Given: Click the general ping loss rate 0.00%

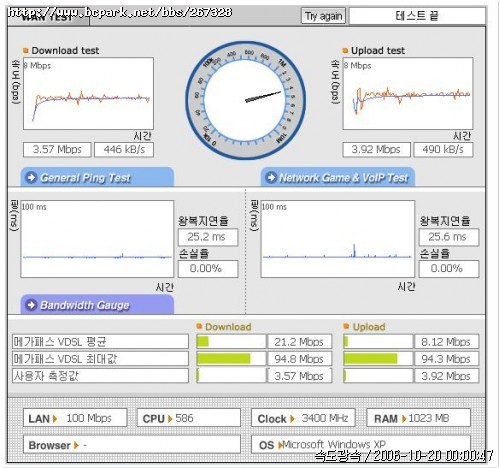Looking at the screenshot, I should tap(208, 269).
